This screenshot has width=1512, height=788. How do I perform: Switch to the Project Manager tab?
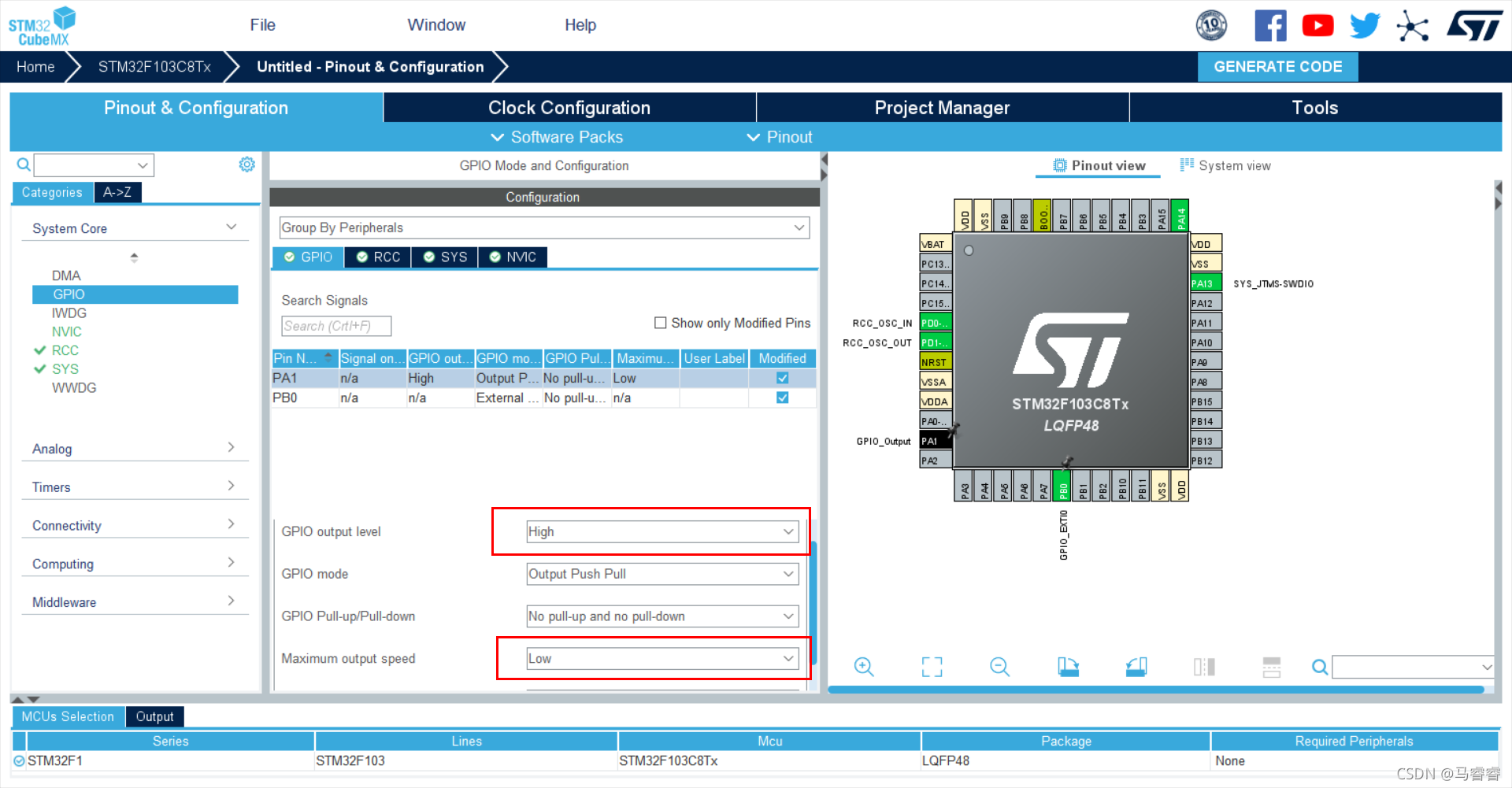[x=942, y=108]
